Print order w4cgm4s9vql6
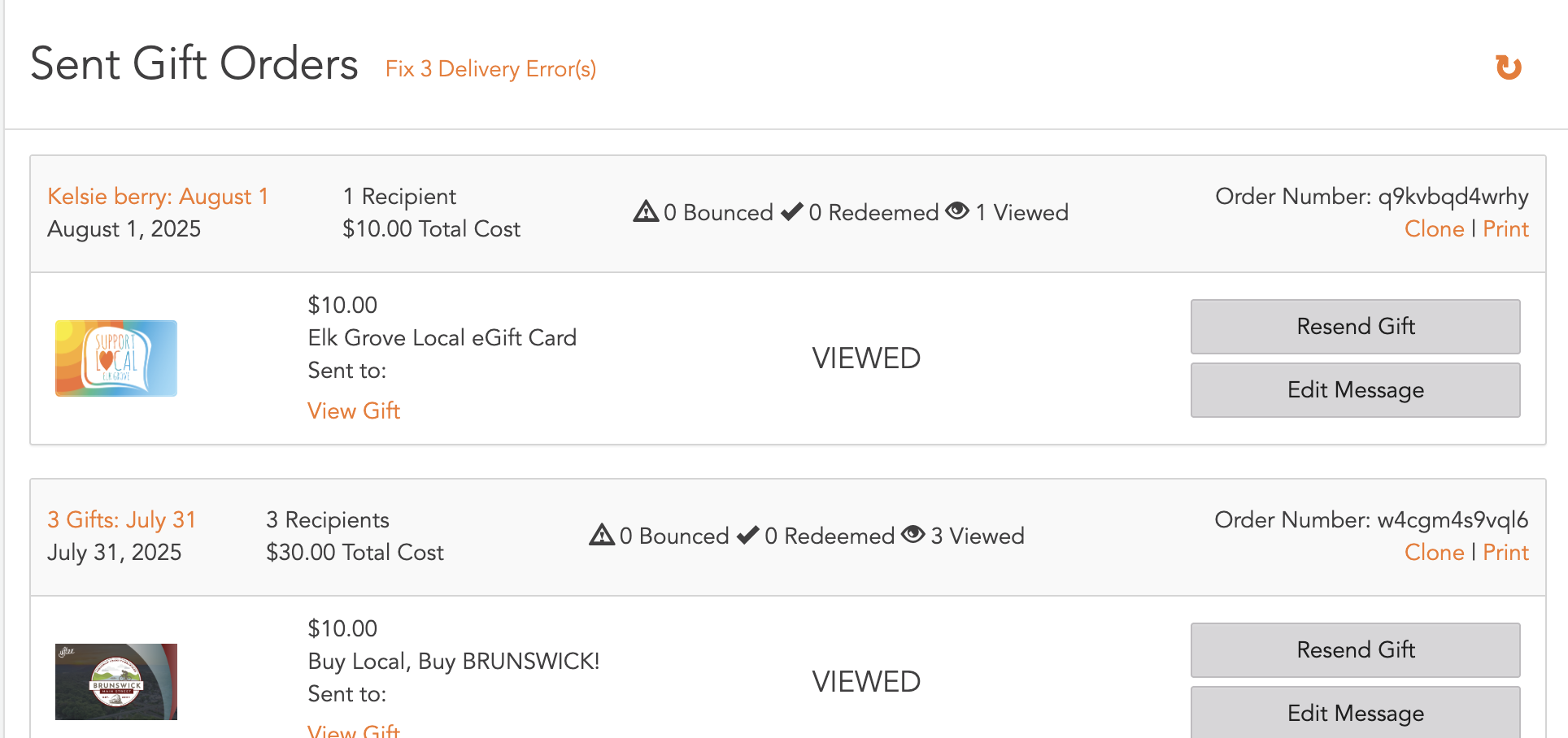This screenshot has height=738, width=1568. click(x=1505, y=553)
